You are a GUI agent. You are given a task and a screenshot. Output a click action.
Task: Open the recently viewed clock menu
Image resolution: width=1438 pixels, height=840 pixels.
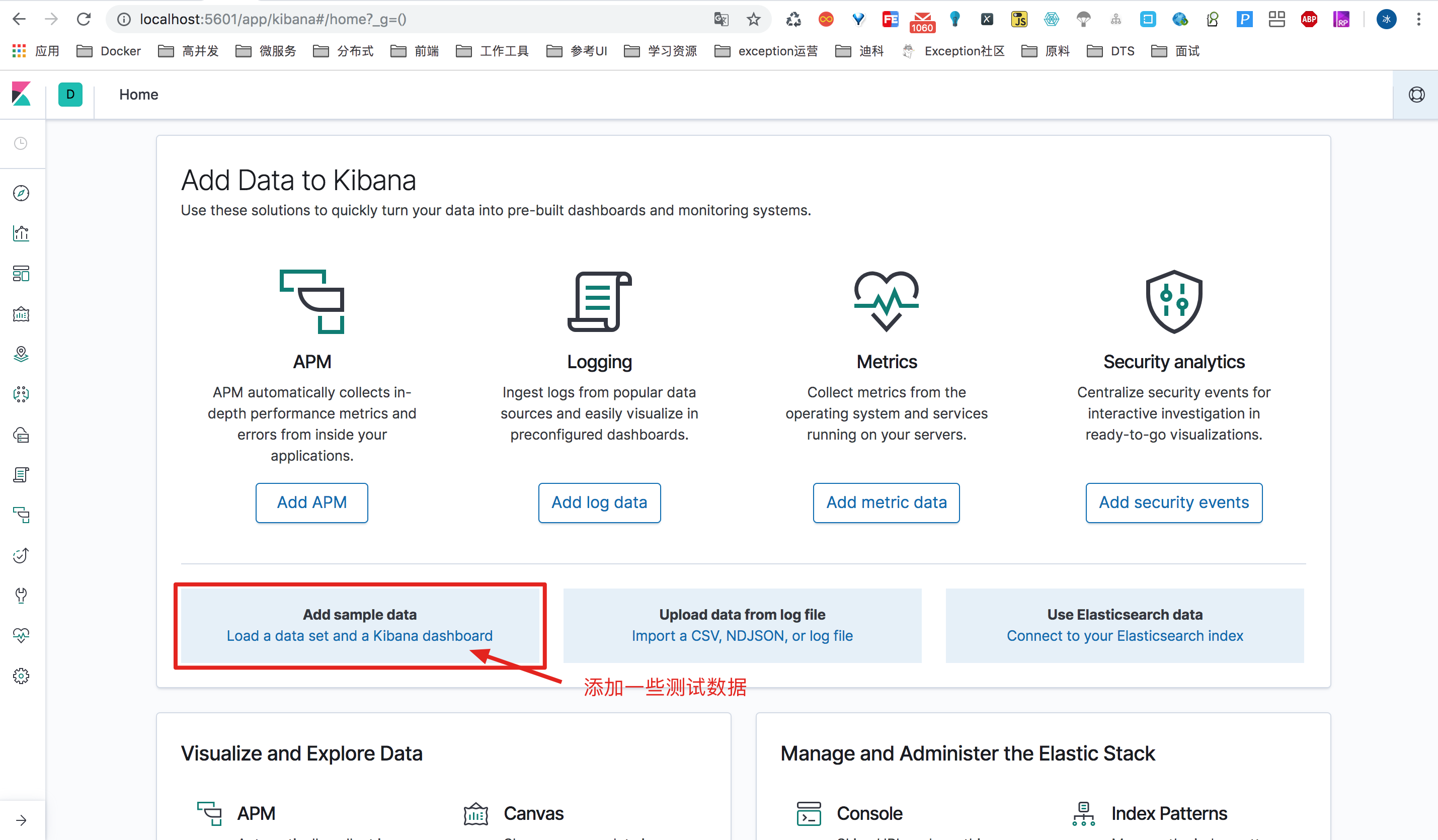[x=21, y=143]
